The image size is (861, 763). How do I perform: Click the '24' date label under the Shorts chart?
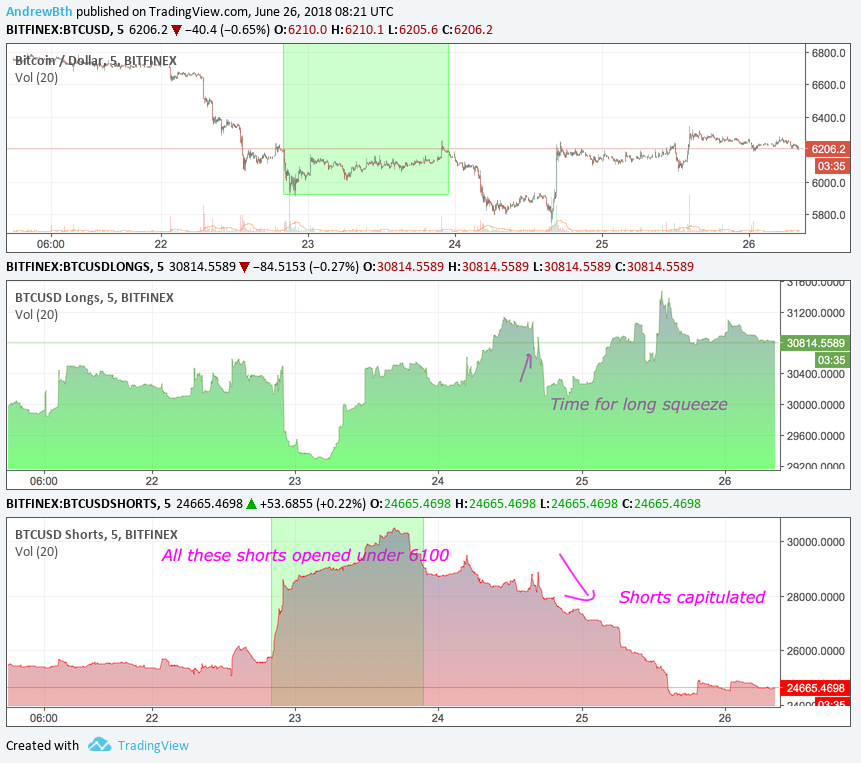coord(438,718)
